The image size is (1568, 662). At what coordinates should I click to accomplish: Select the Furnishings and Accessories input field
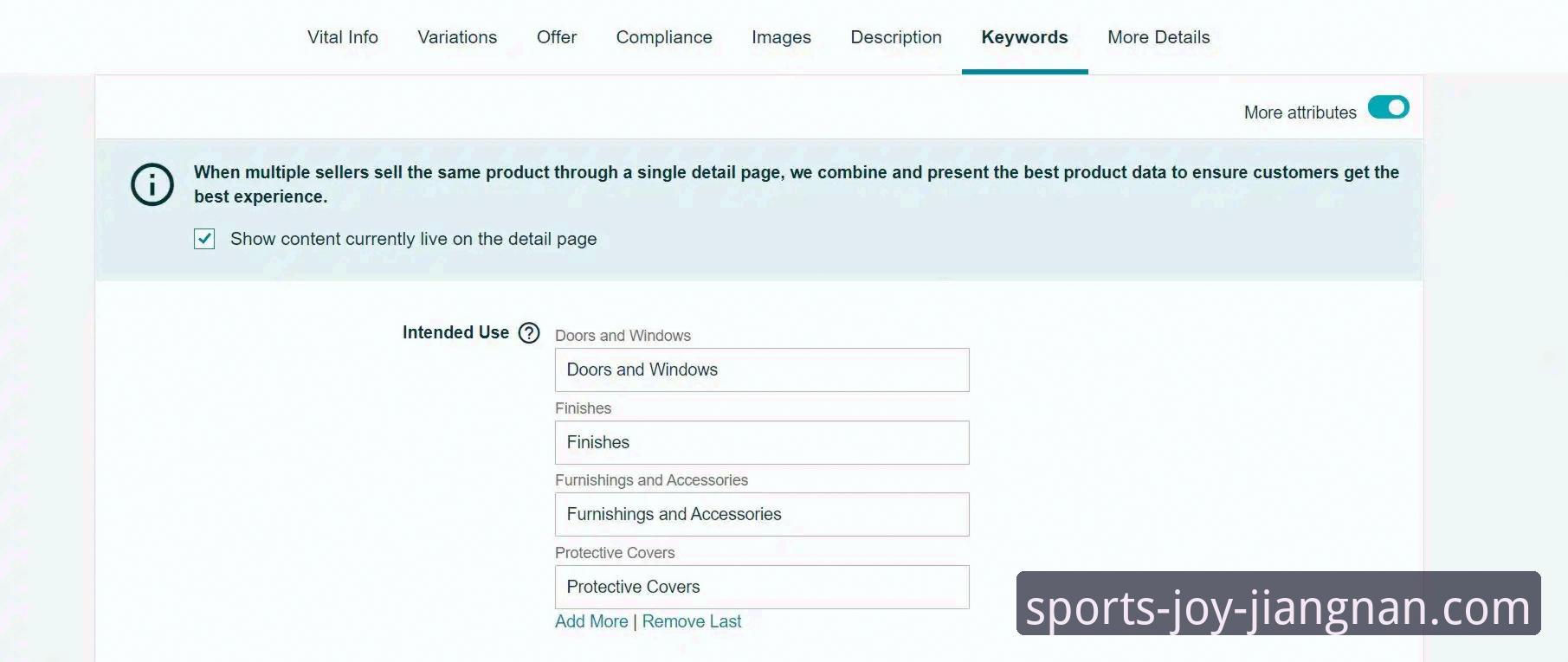762,514
